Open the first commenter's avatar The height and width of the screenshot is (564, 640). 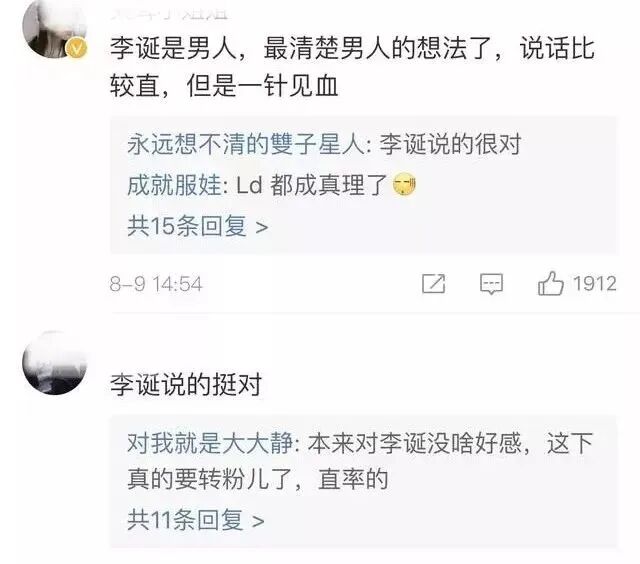(54, 28)
